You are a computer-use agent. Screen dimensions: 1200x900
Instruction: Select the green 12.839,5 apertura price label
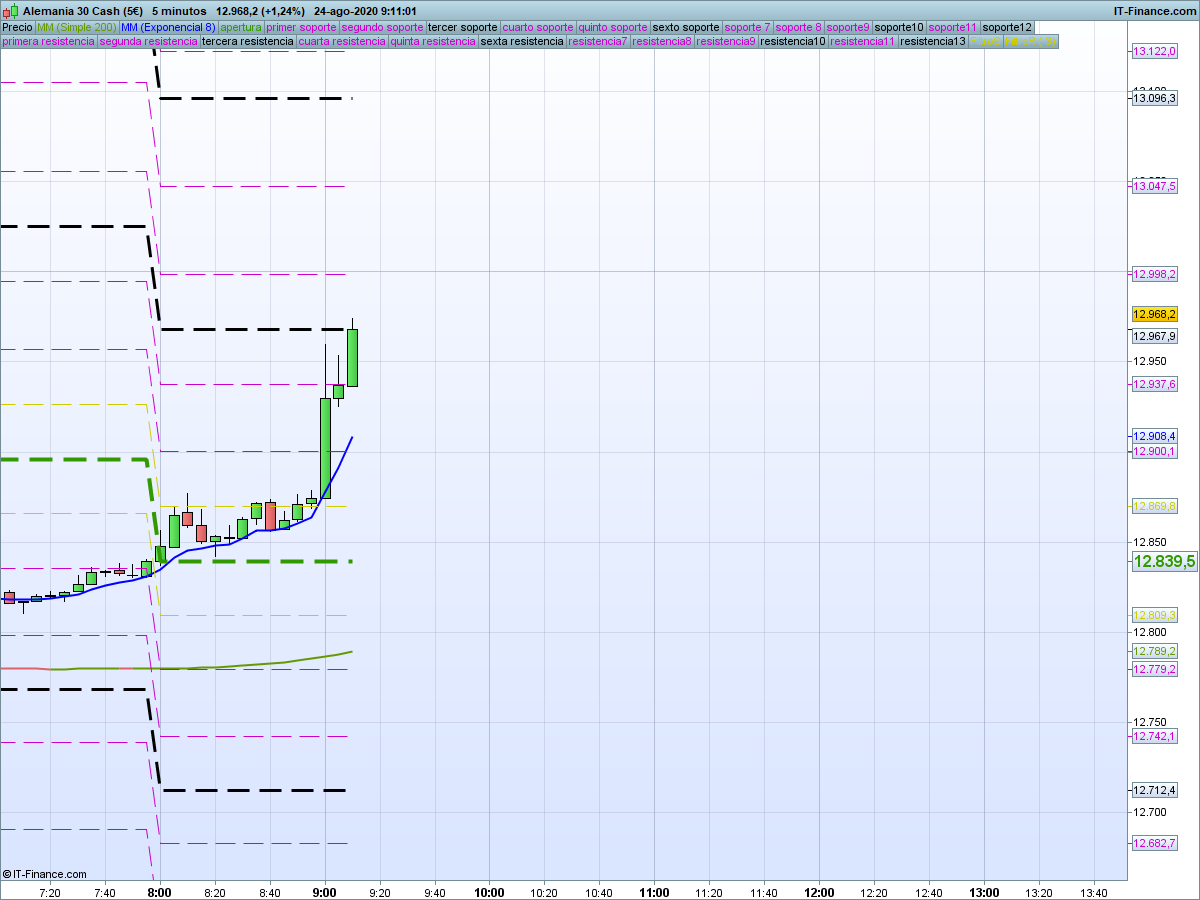click(1163, 562)
